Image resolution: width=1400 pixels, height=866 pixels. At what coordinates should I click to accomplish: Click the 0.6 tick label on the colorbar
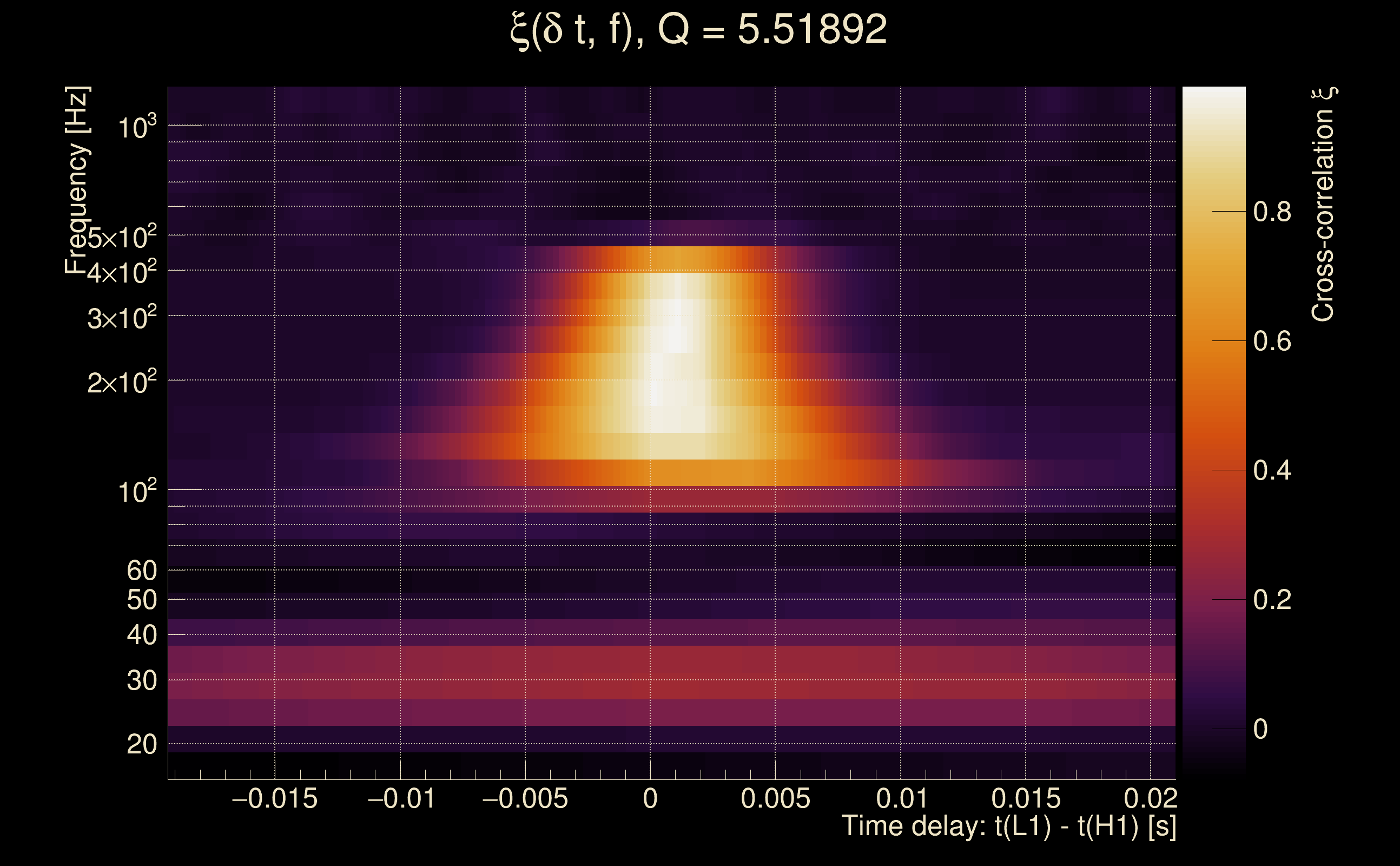(x=1272, y=342)
